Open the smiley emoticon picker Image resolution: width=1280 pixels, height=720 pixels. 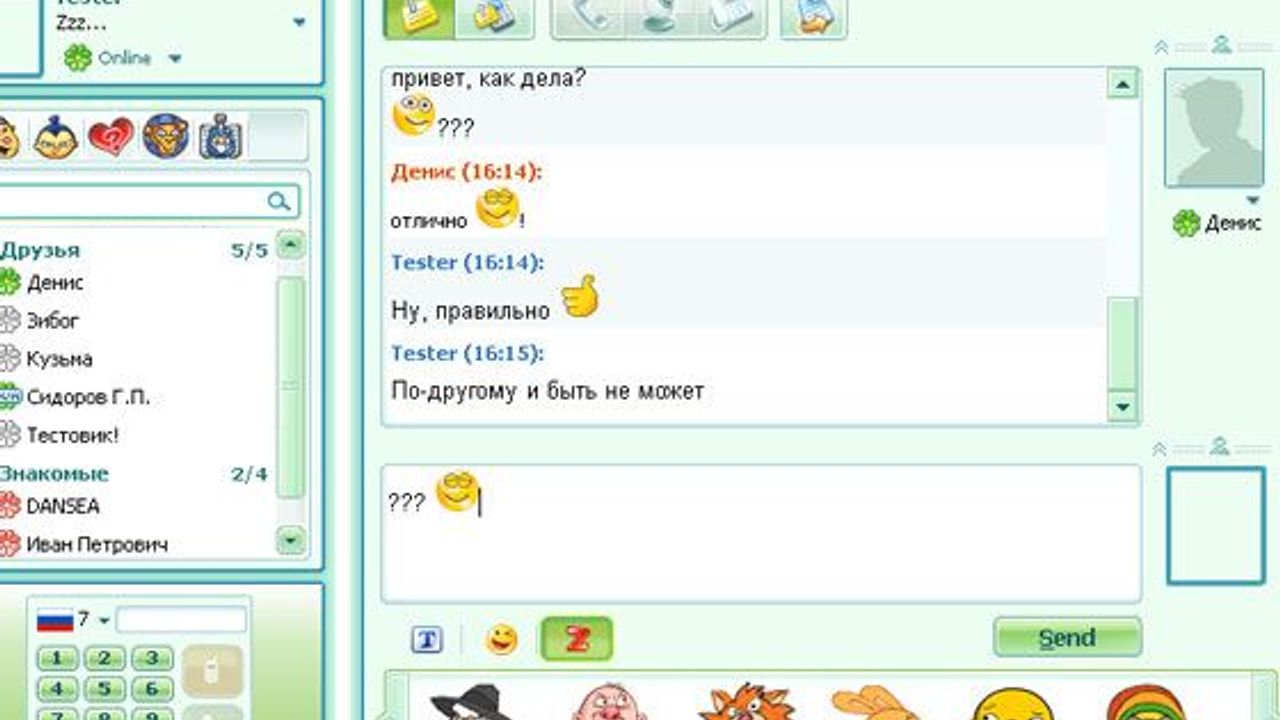click(502, 640)
